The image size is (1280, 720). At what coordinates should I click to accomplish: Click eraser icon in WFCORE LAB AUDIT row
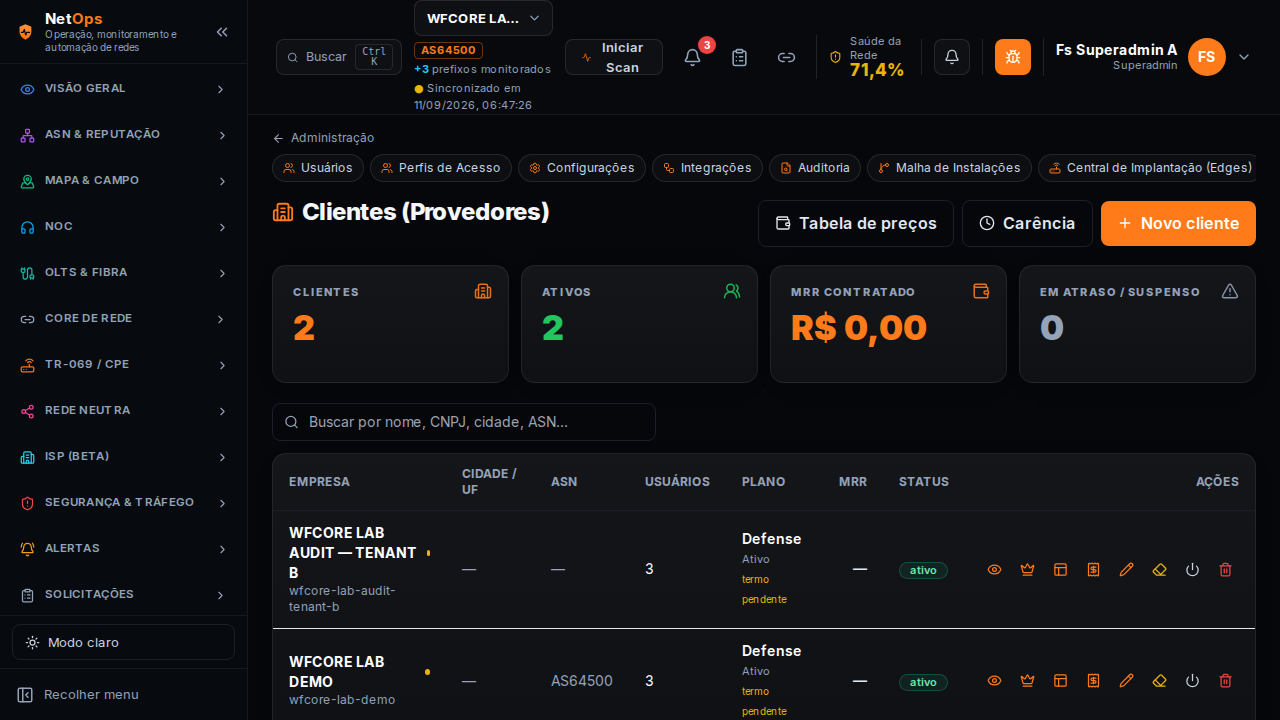pyautogui.click(x=1159, y=569)
